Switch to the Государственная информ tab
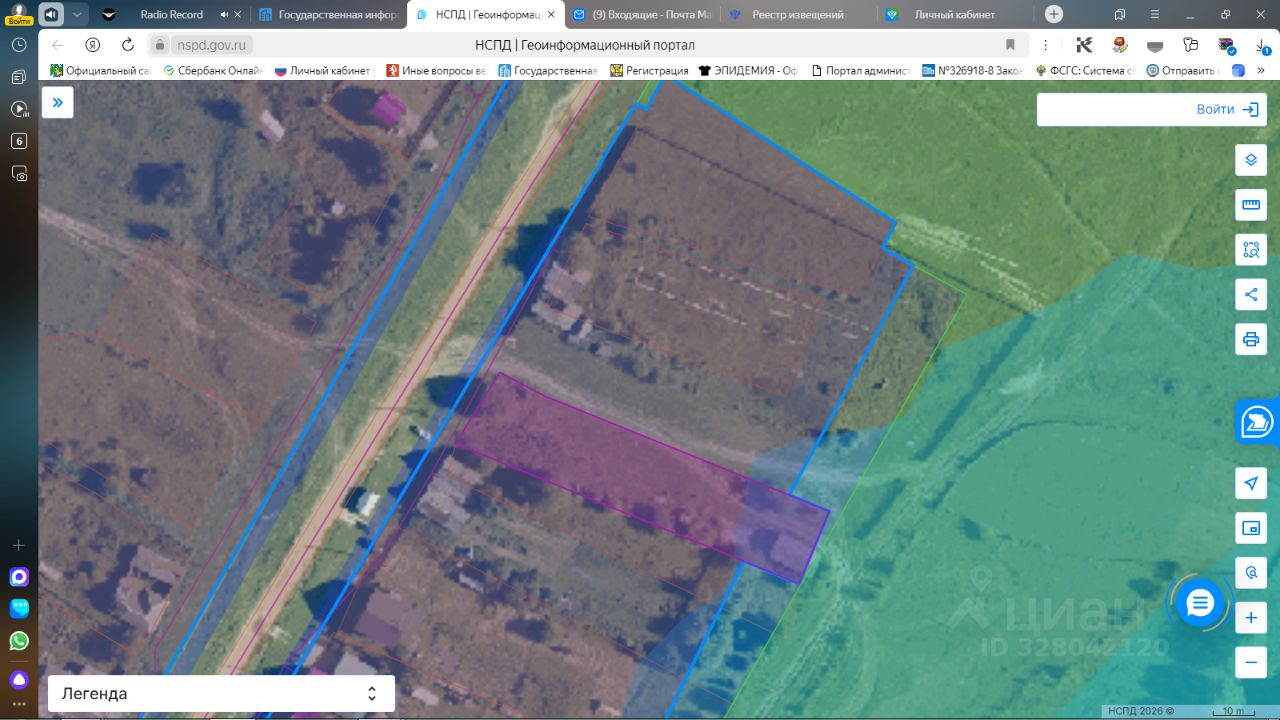Screen dimensions: 1280x720 tap(329, 15)
